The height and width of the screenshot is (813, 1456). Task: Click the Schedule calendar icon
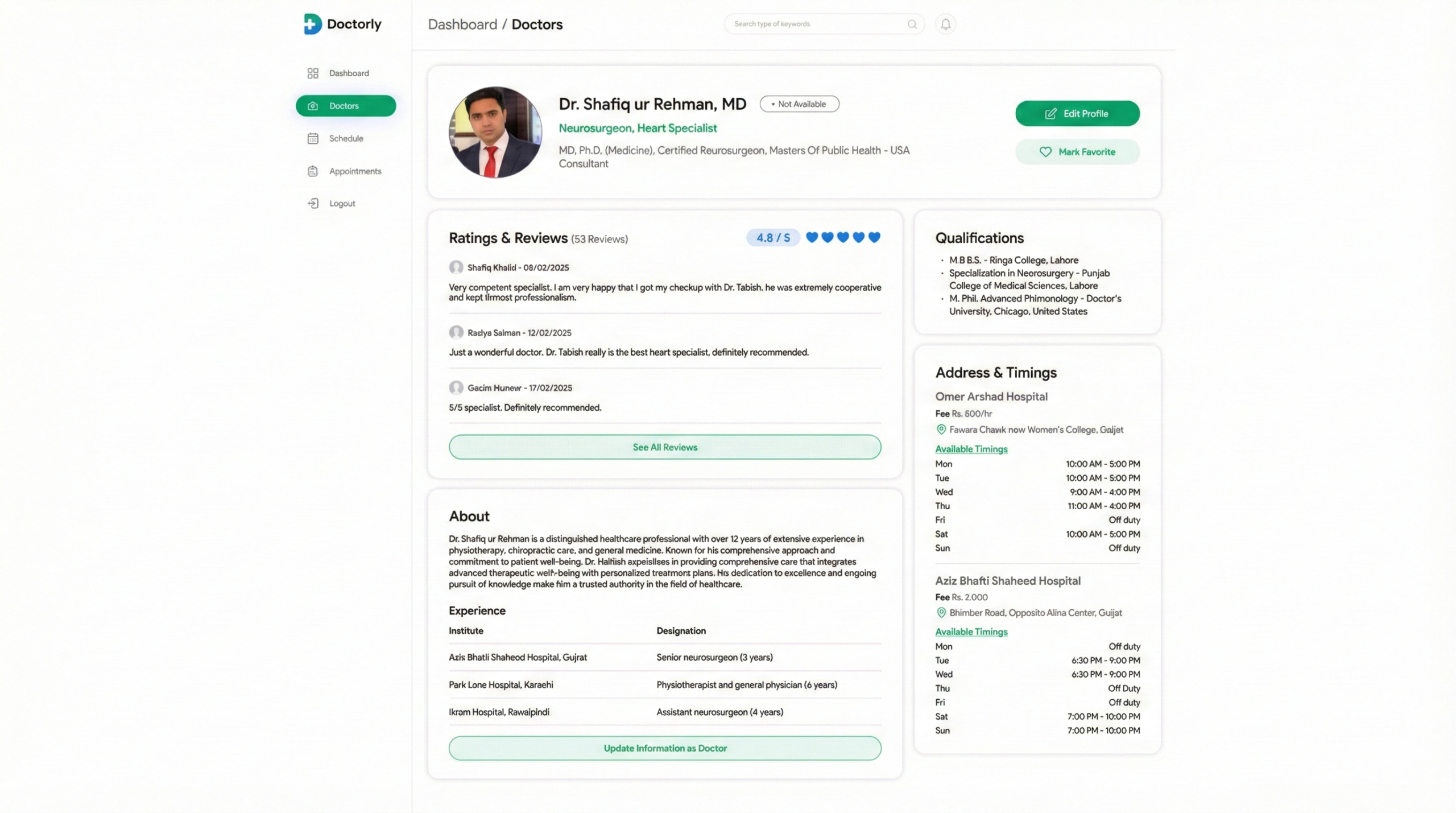pyautogui.click(x=313, y=138)
